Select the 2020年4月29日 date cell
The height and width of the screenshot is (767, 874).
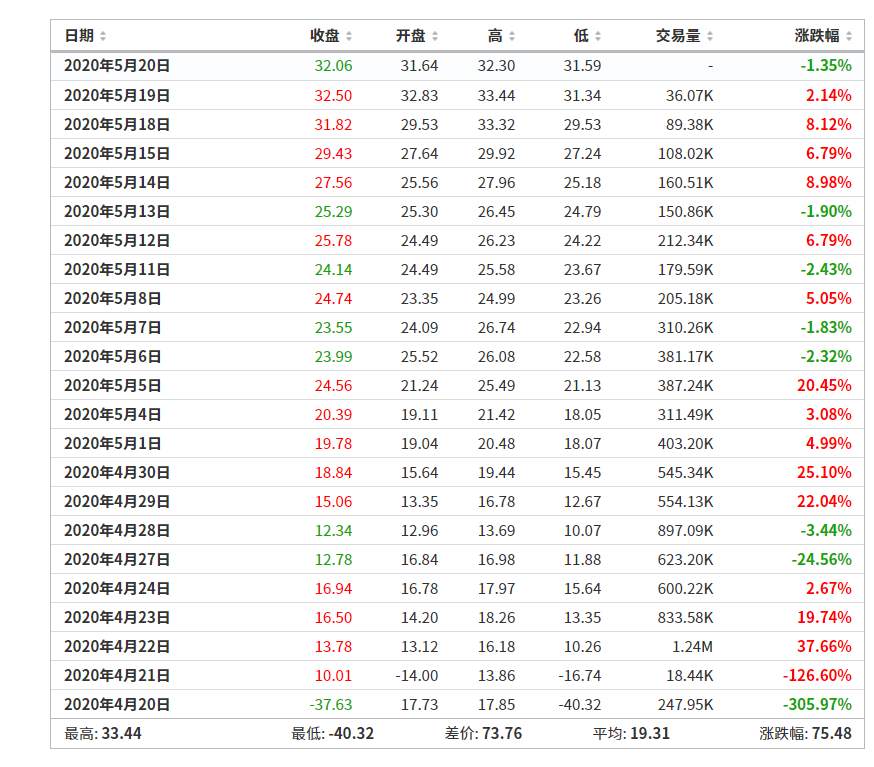(117, 501)
